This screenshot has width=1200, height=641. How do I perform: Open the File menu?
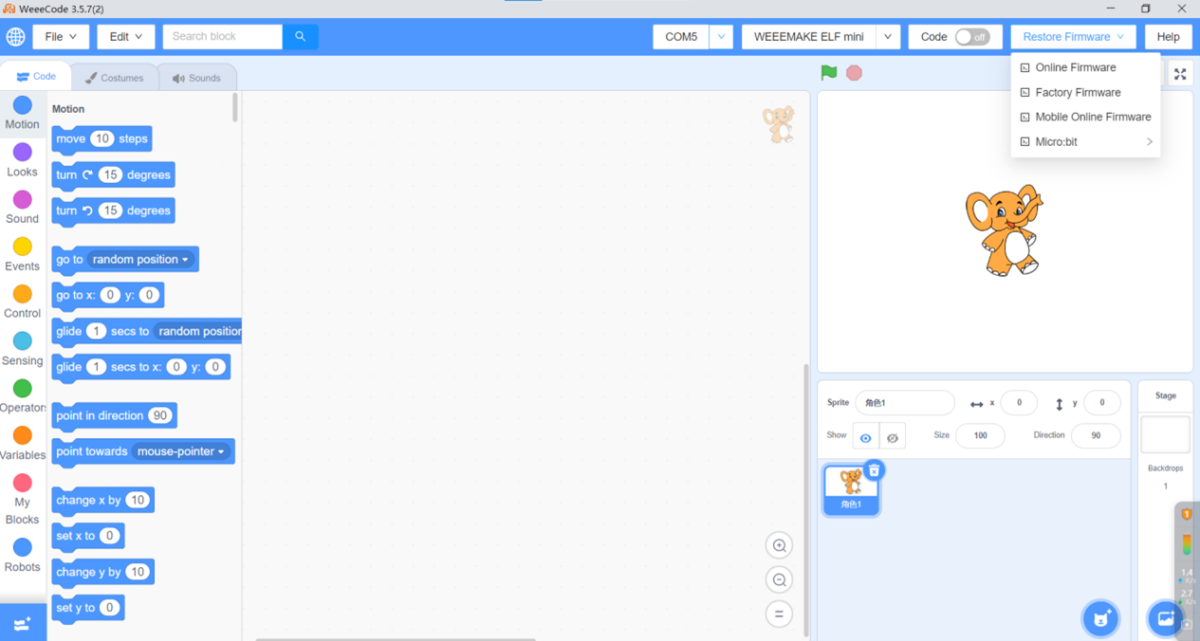click(60, 36)
